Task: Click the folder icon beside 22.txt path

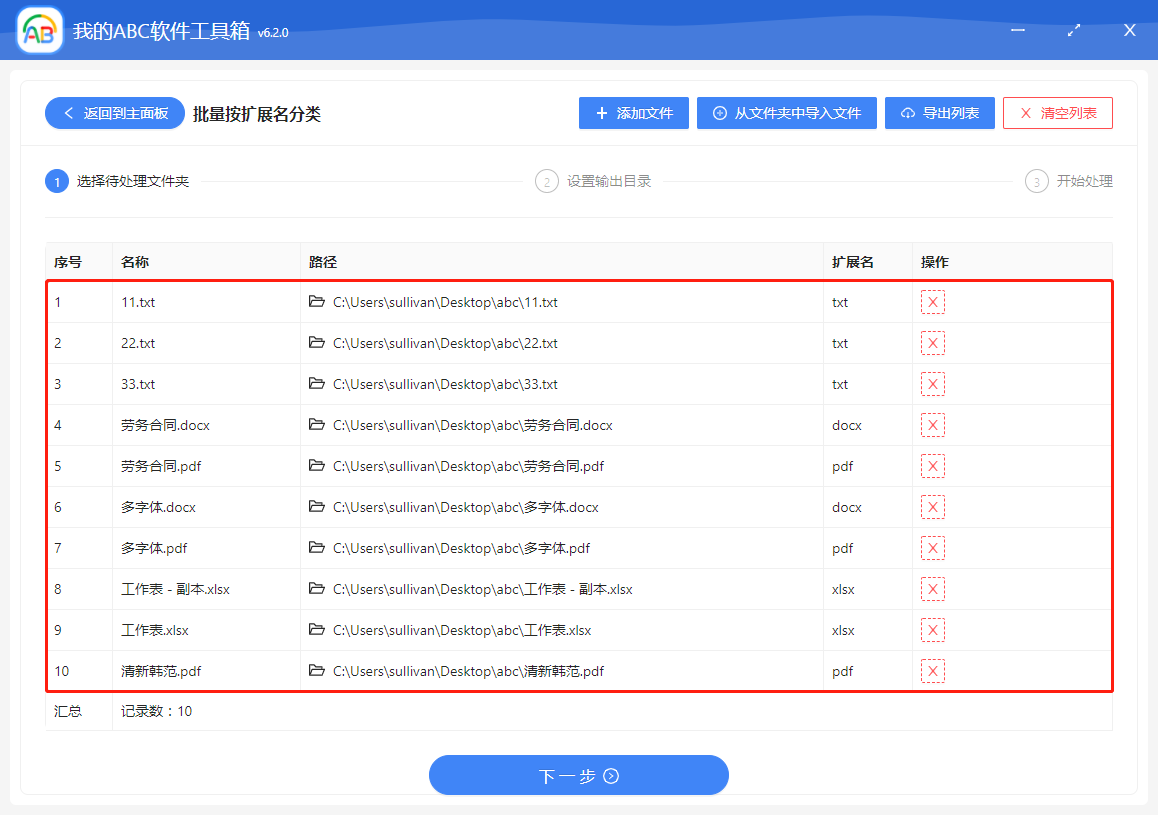Action: [x=317, y=342]
